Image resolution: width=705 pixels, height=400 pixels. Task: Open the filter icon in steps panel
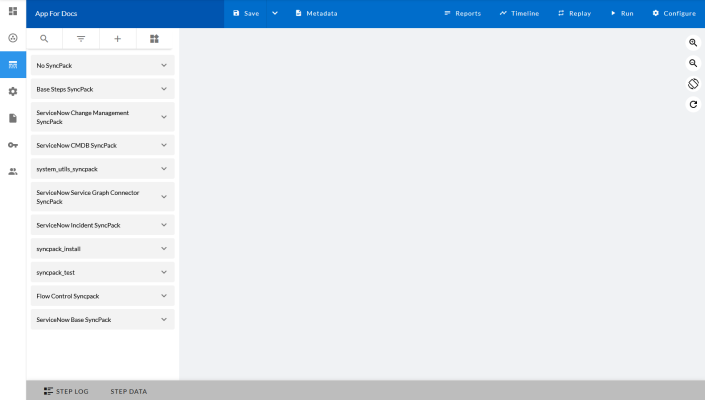[x=81, y=39]
